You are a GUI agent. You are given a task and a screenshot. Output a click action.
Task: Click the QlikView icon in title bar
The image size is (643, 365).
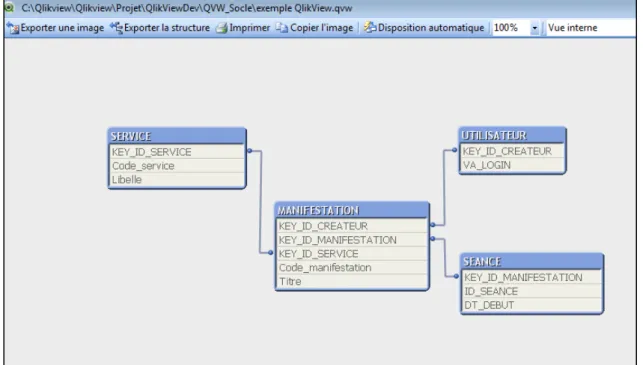pyautogui.click(x=9, y=7)
